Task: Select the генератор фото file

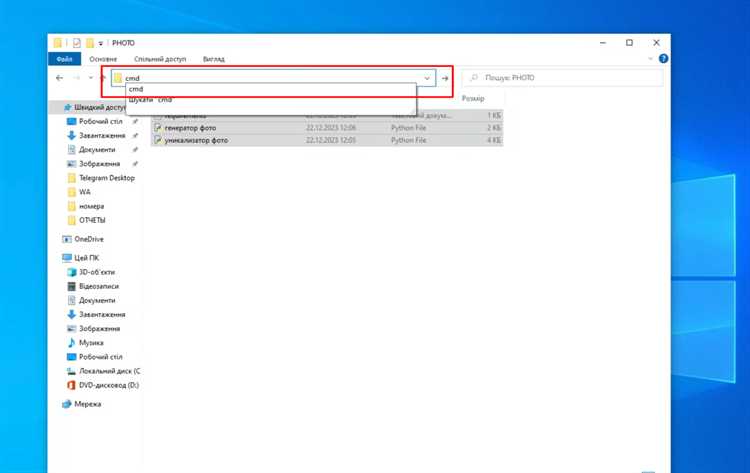Action: click(190, 128)
